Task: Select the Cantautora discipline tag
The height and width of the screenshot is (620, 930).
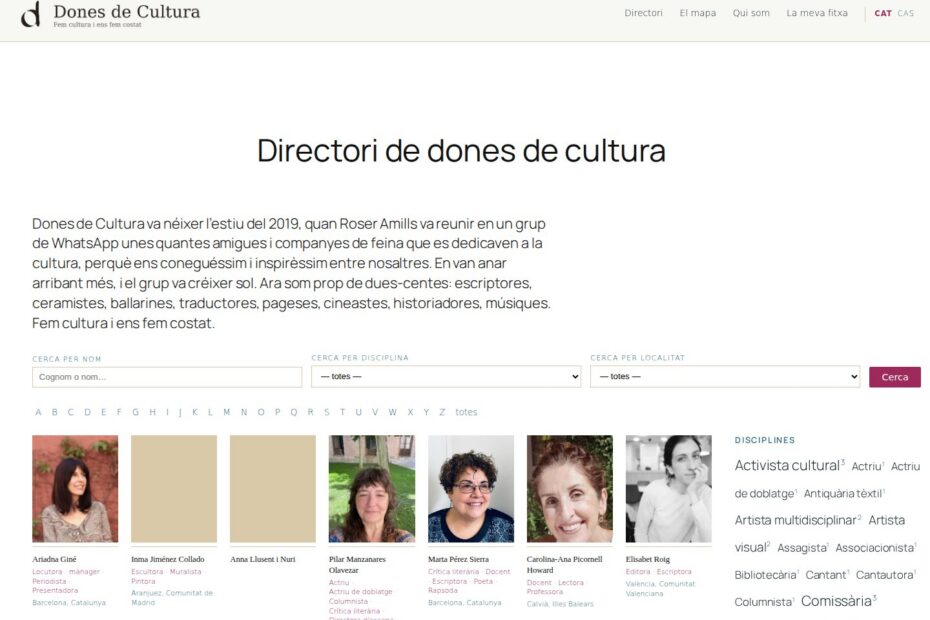Action: click(884, 575)
